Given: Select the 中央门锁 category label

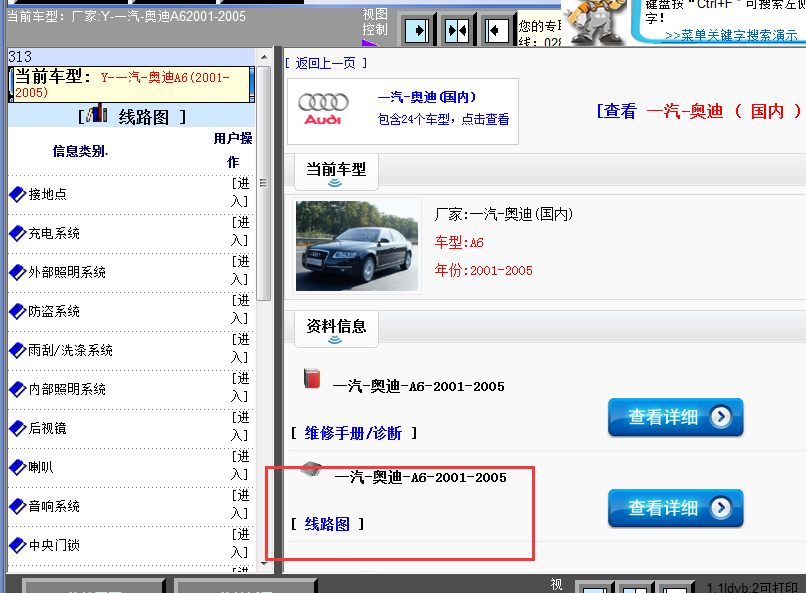Looking at the screenshot, I should [54, 545].
